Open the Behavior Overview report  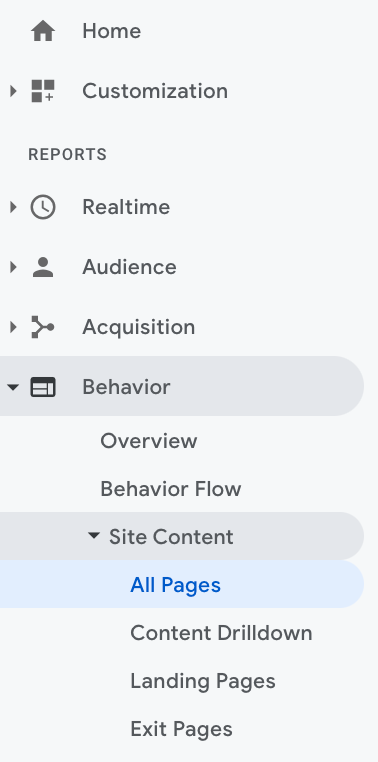coord(149,441)
